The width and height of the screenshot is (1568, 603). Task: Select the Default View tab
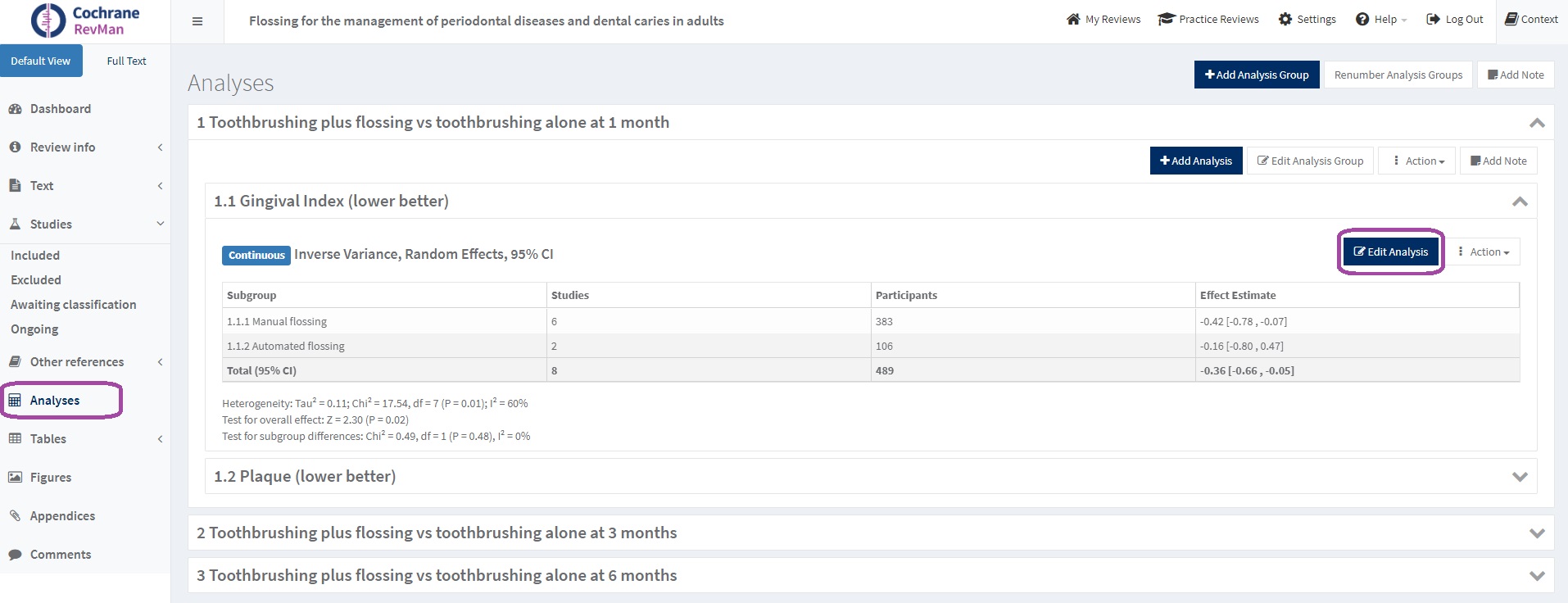coord(41,61)
